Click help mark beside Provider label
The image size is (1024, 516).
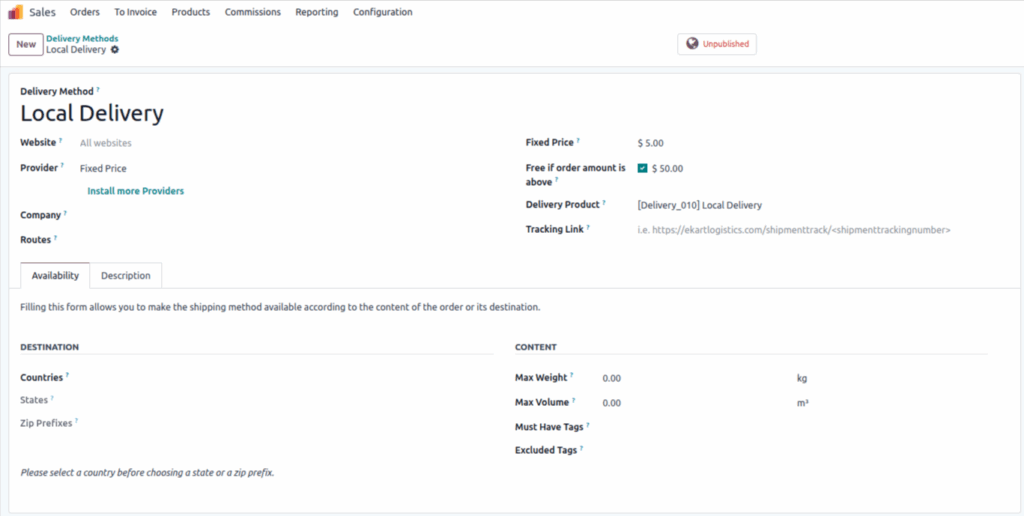[62, 166]
